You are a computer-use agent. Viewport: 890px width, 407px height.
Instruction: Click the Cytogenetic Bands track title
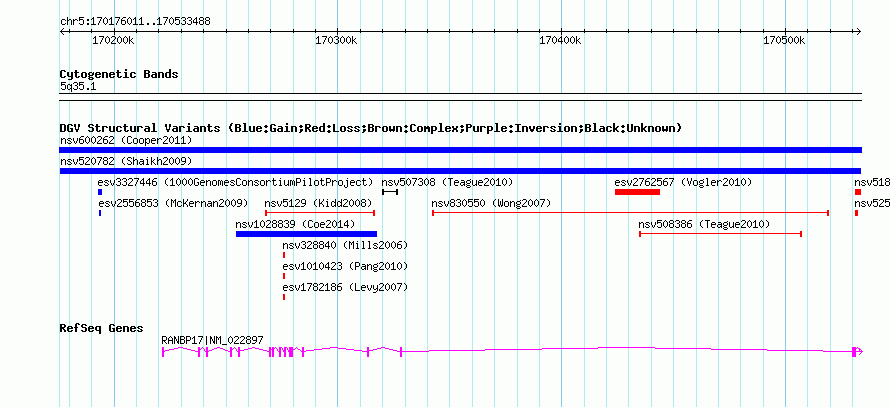119,74
